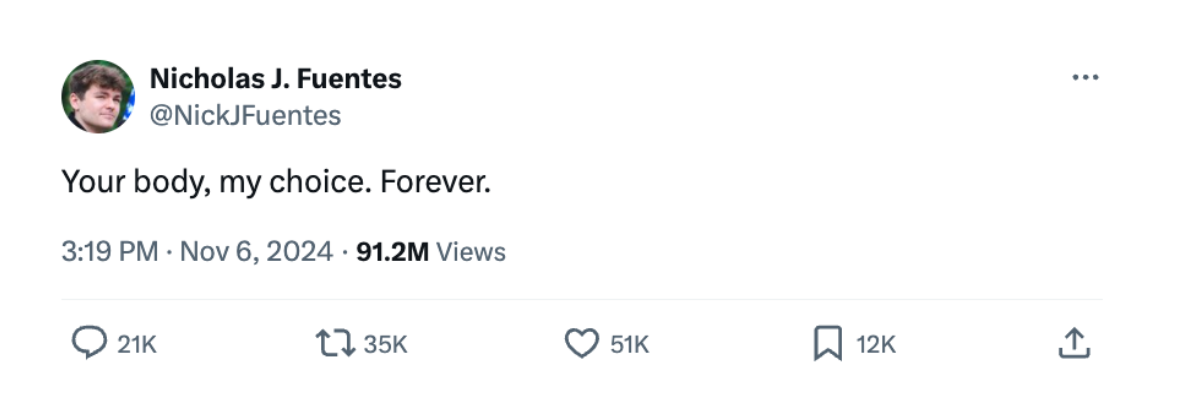Repost the tweet using the arrows icon

pyautogui.click(x=334, y=345)
